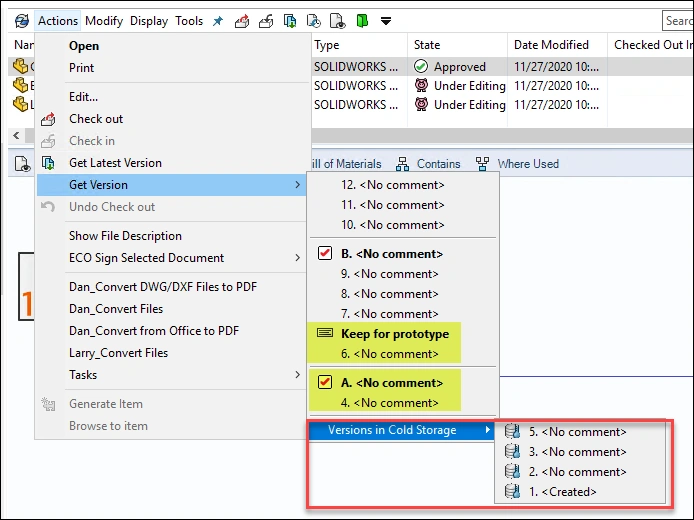
Task: Click cold storage icon for version 2
Action: 513,471
